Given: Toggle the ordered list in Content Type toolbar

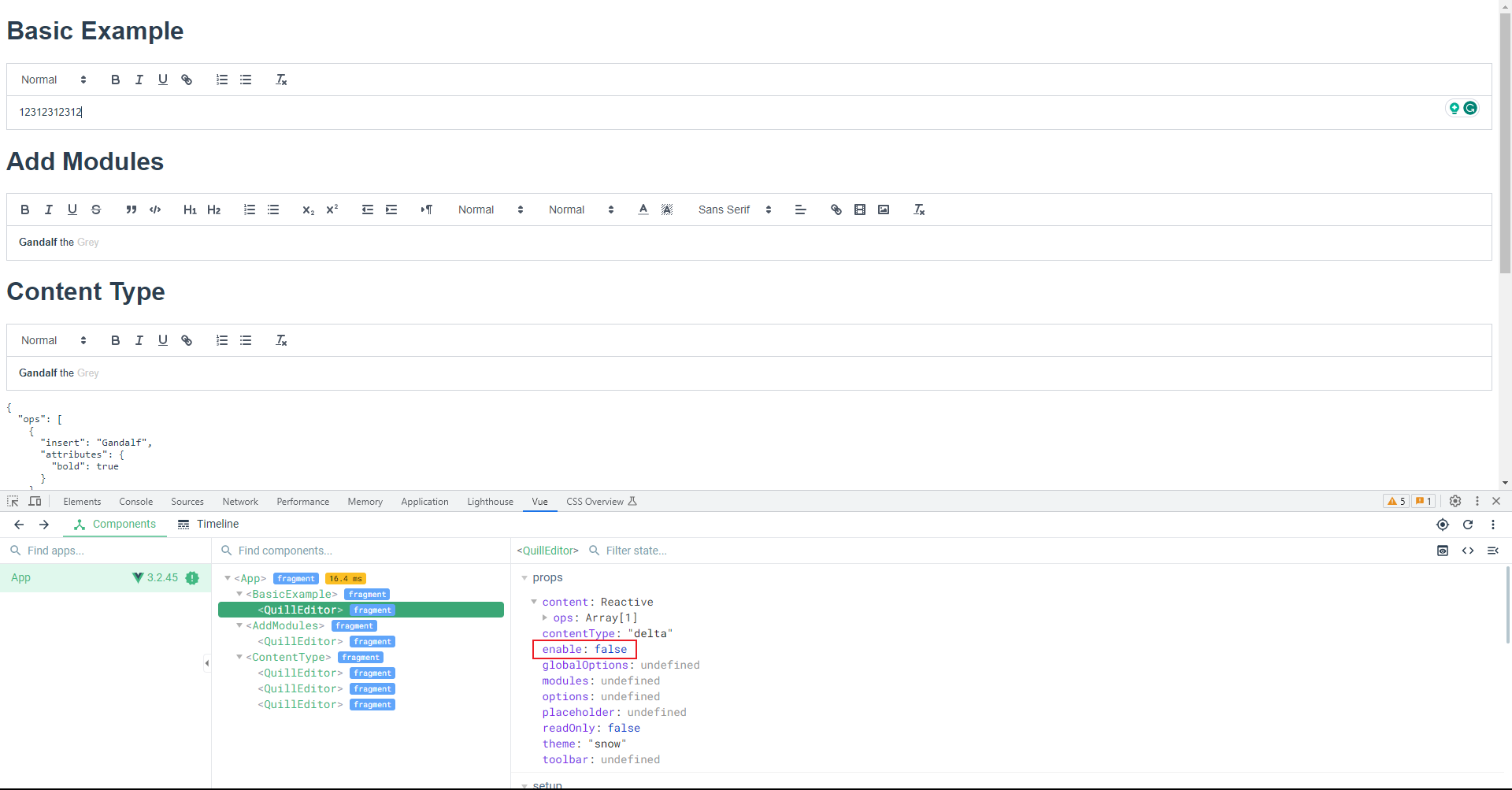Looking at the screenshot, I should pyautogui.click(x=221, y=339).
